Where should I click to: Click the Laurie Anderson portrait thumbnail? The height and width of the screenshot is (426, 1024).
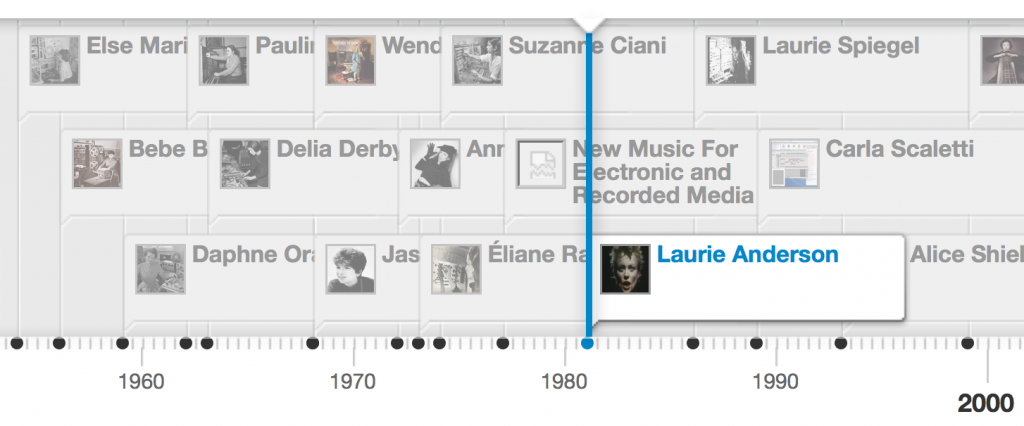pos(625,268)
